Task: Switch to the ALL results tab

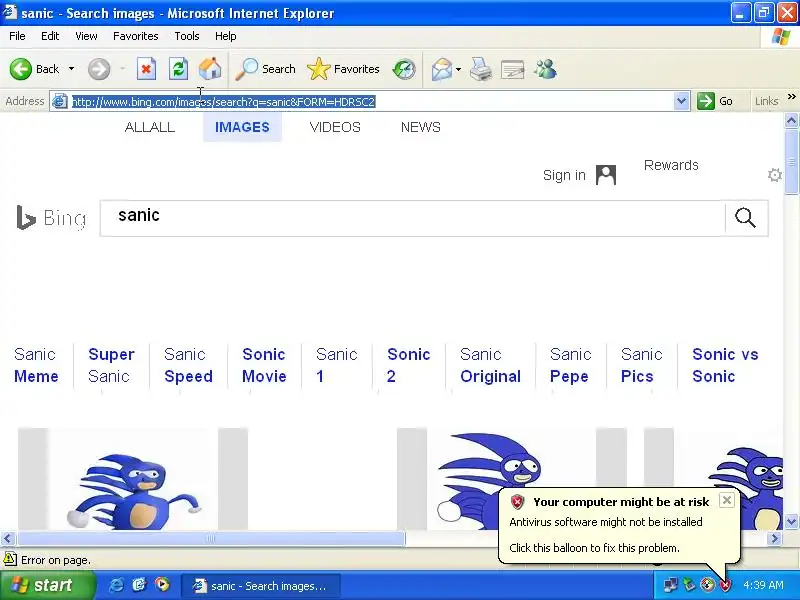Action: coord(149,127)
